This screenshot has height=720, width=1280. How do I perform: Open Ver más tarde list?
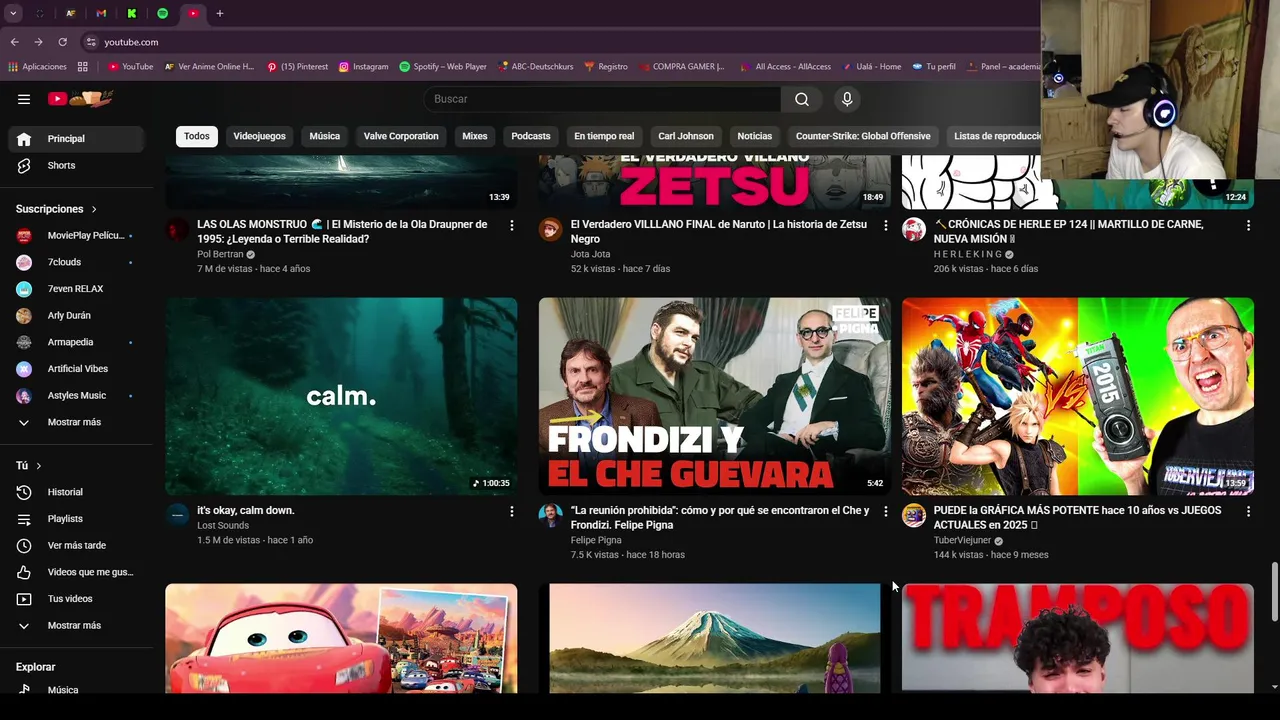[76, 545]
